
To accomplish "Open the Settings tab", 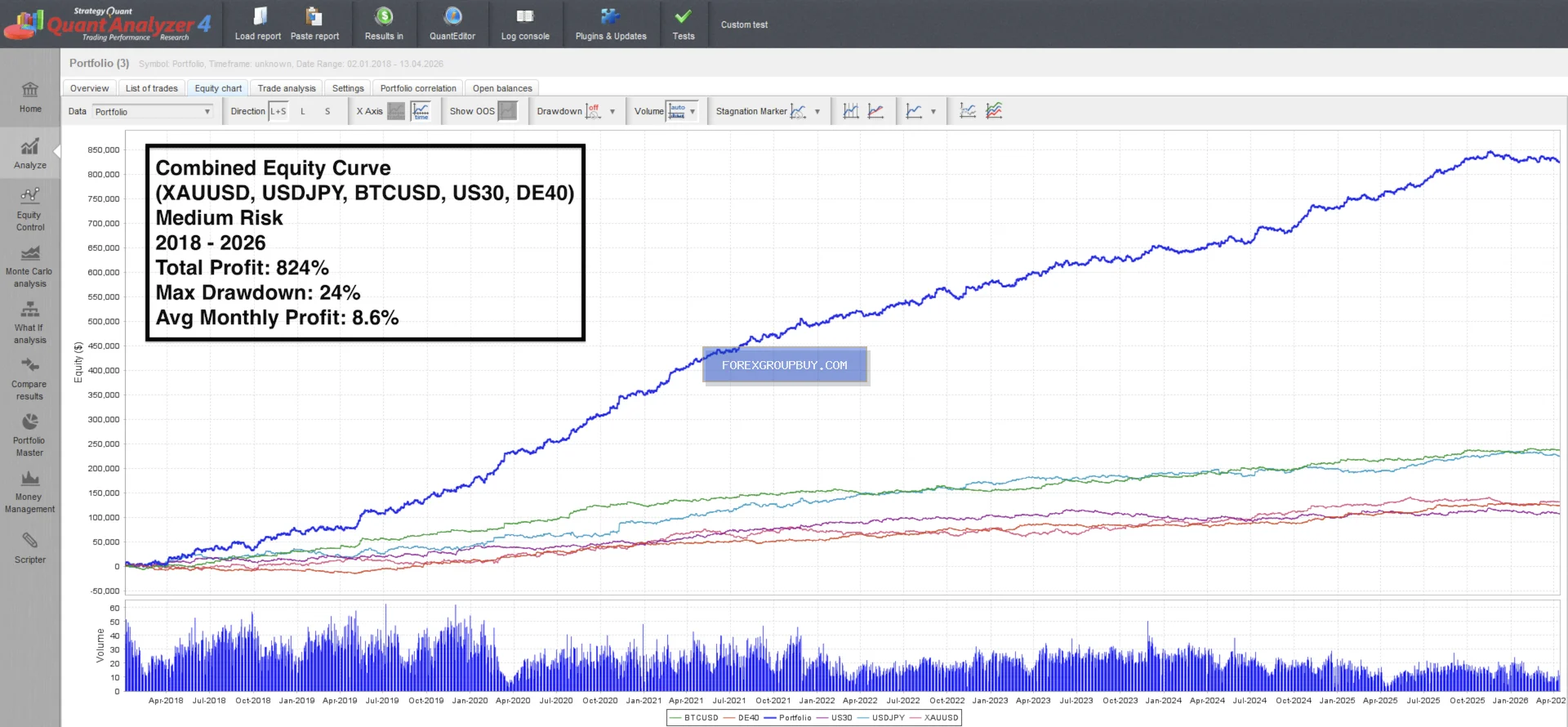I will (348, 88).
